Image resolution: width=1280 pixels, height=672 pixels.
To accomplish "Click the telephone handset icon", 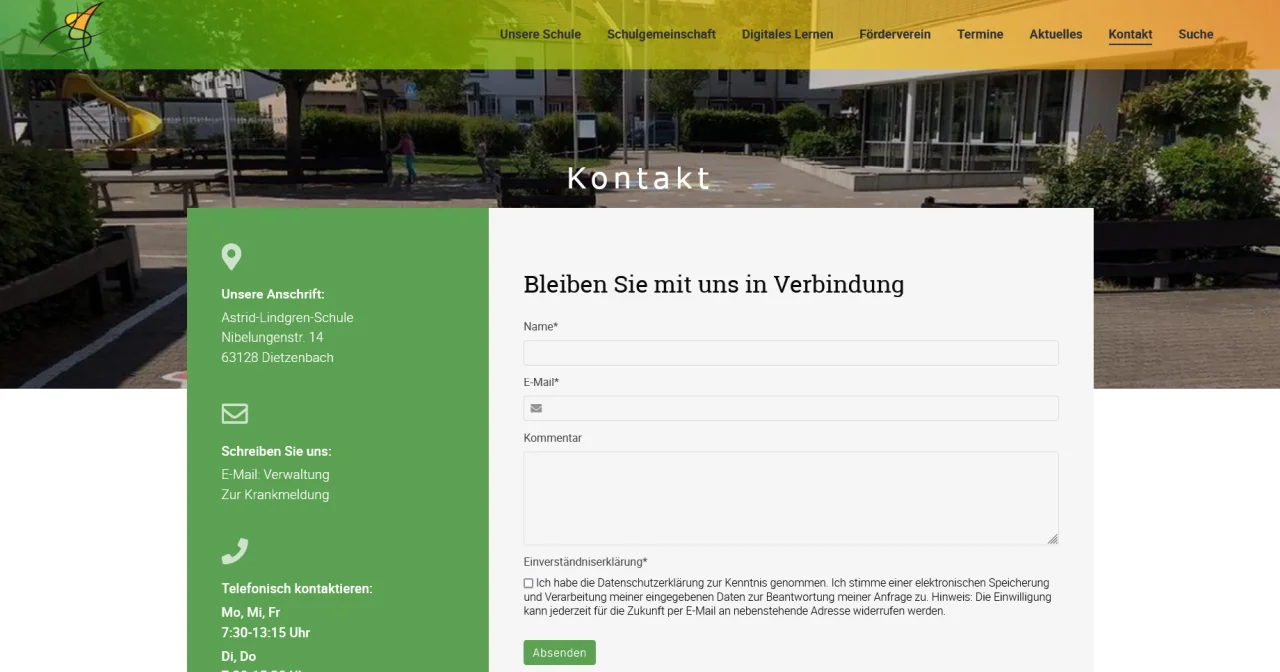I will (234, 551).
